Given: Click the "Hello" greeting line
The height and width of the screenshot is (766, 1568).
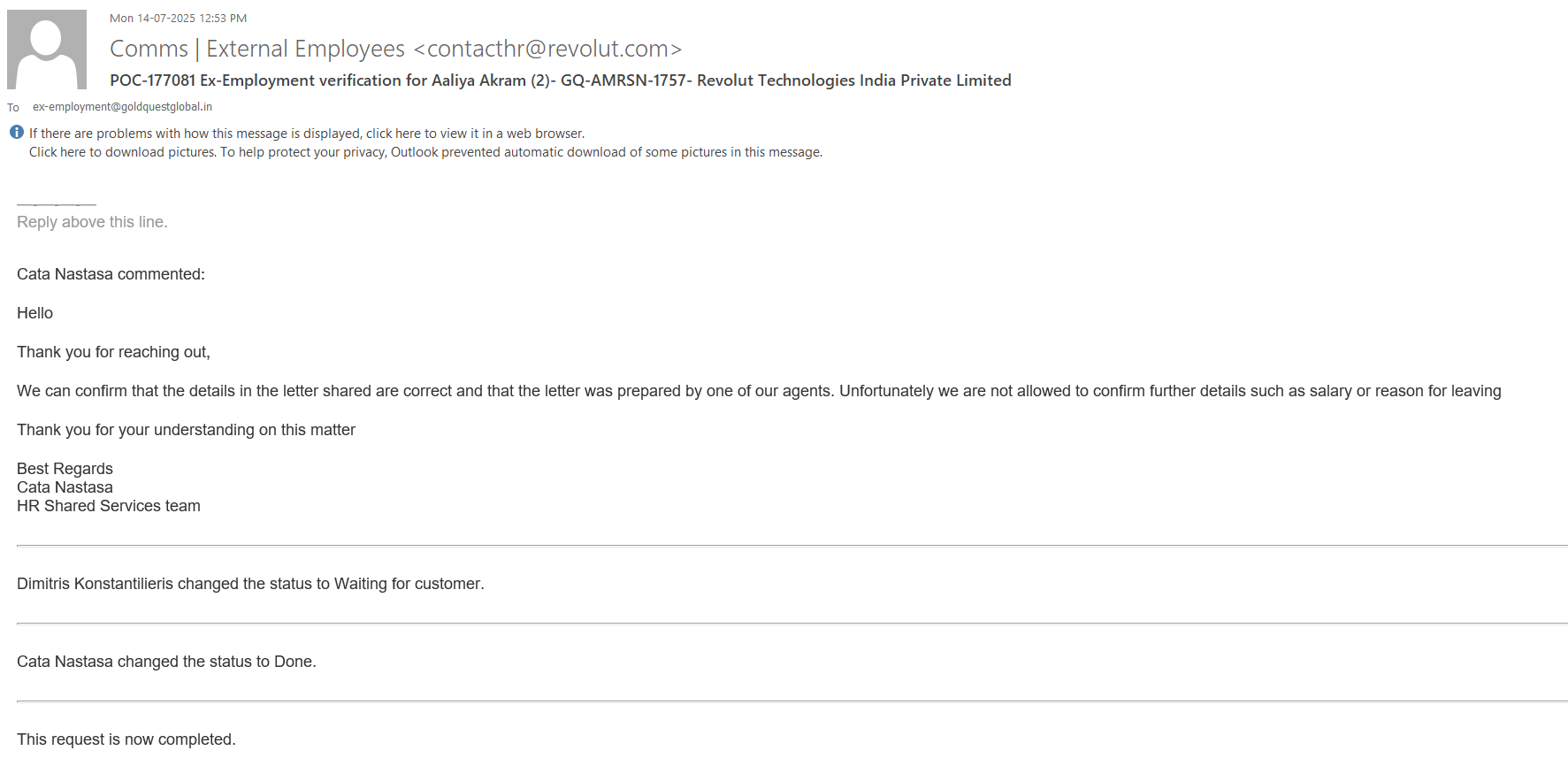Looking at the screenshot, I should 35,313.
